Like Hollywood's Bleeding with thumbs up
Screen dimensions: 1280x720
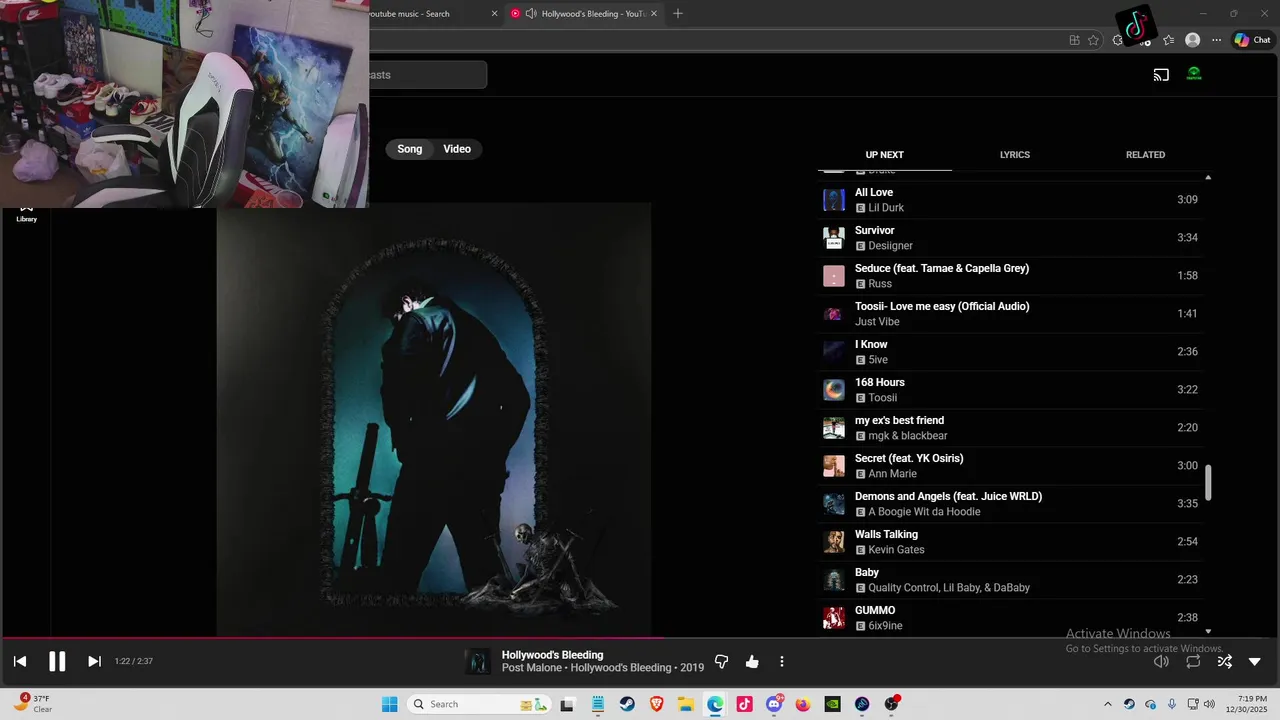pyautogui.click(x=752, y=662)
